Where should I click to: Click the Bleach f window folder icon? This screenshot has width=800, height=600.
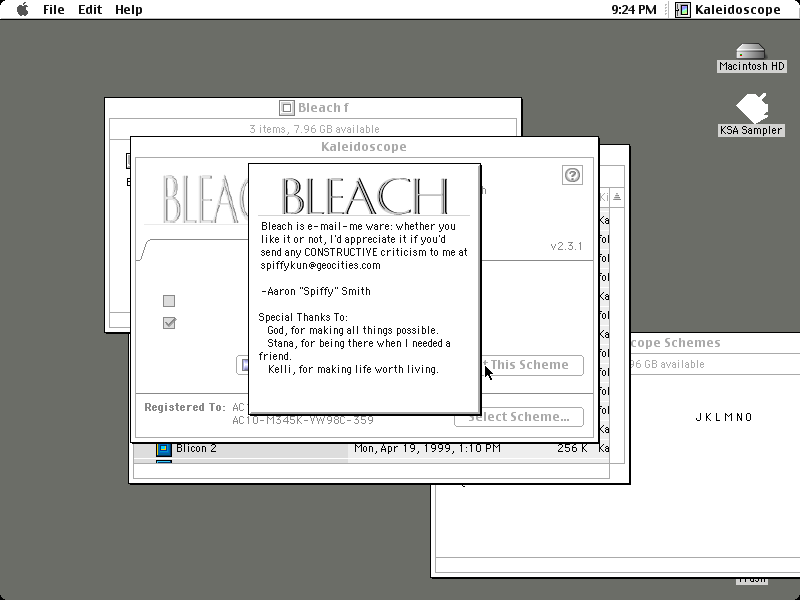tap(287, 108)
